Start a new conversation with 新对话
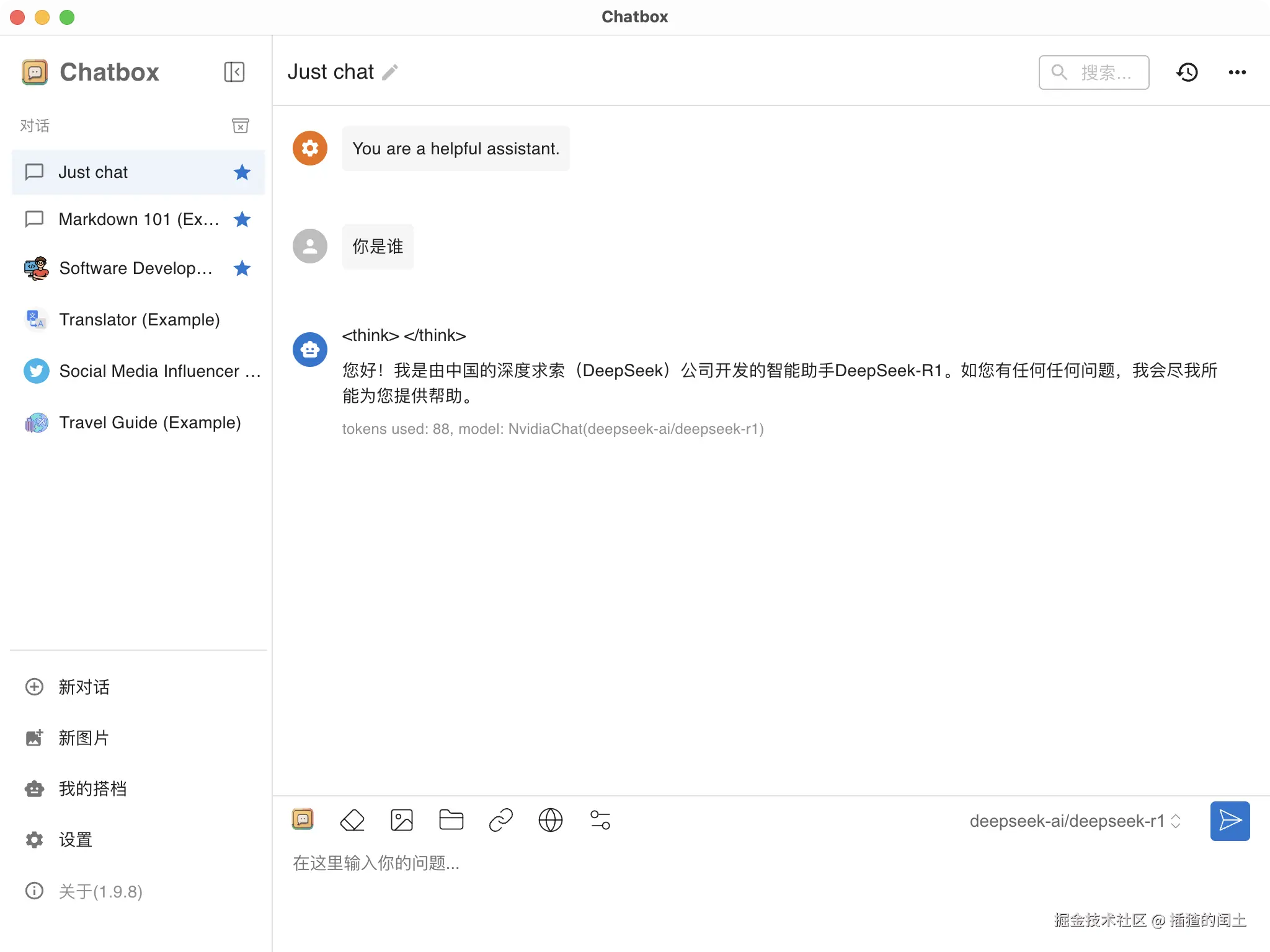Image resolution: width=1270 pixels, height=952 pixels. (x=84, y=687)
